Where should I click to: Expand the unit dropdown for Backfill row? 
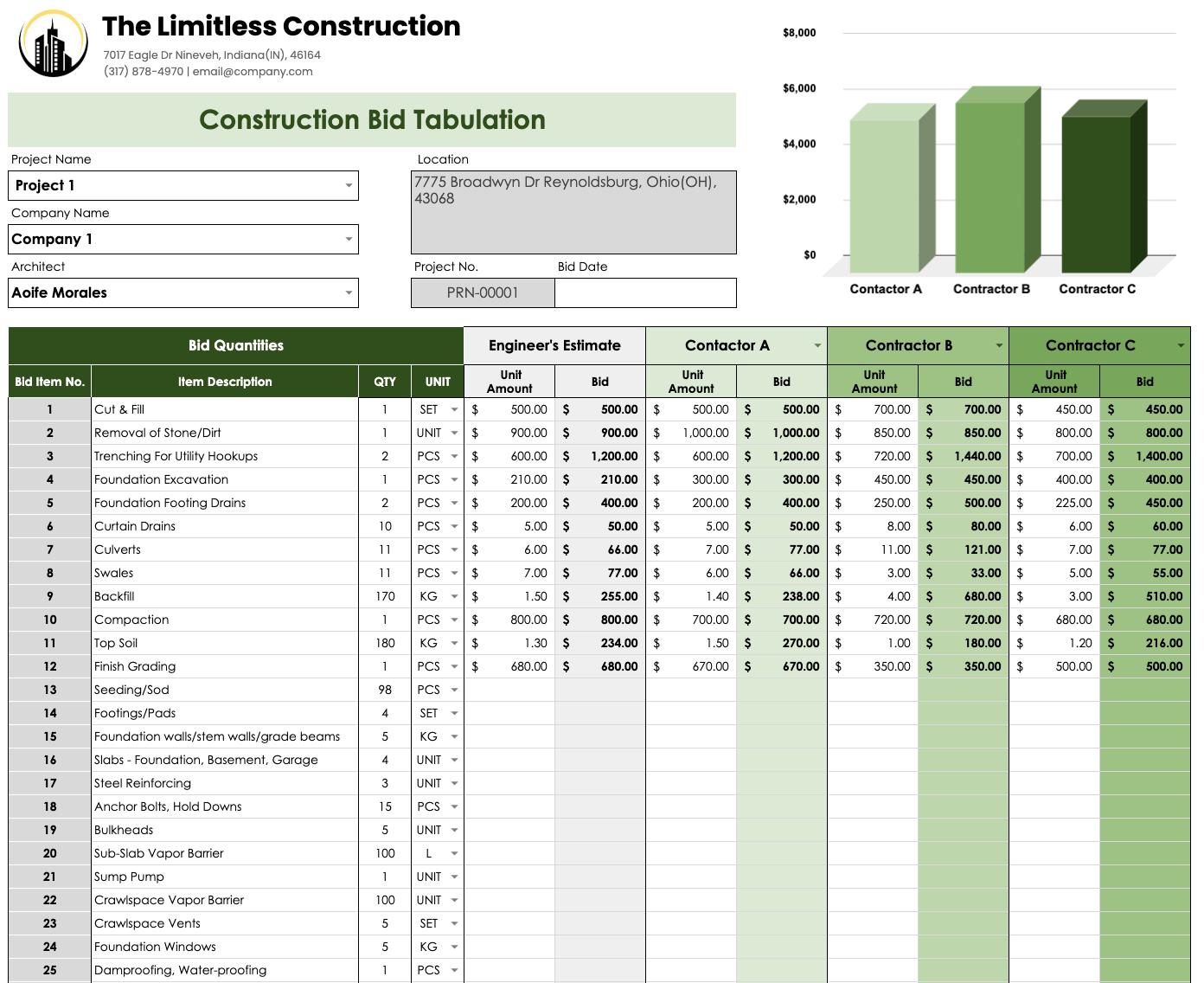[x=454, y=597]
